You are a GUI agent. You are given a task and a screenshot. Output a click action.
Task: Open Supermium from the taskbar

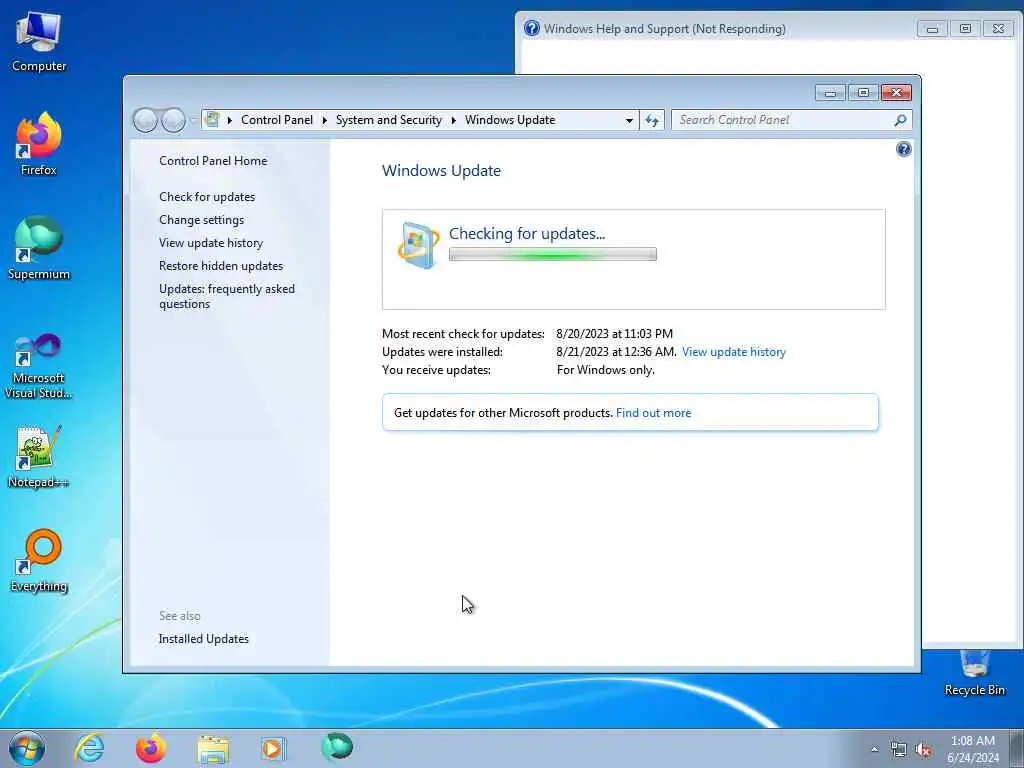(x=337, y=747)
